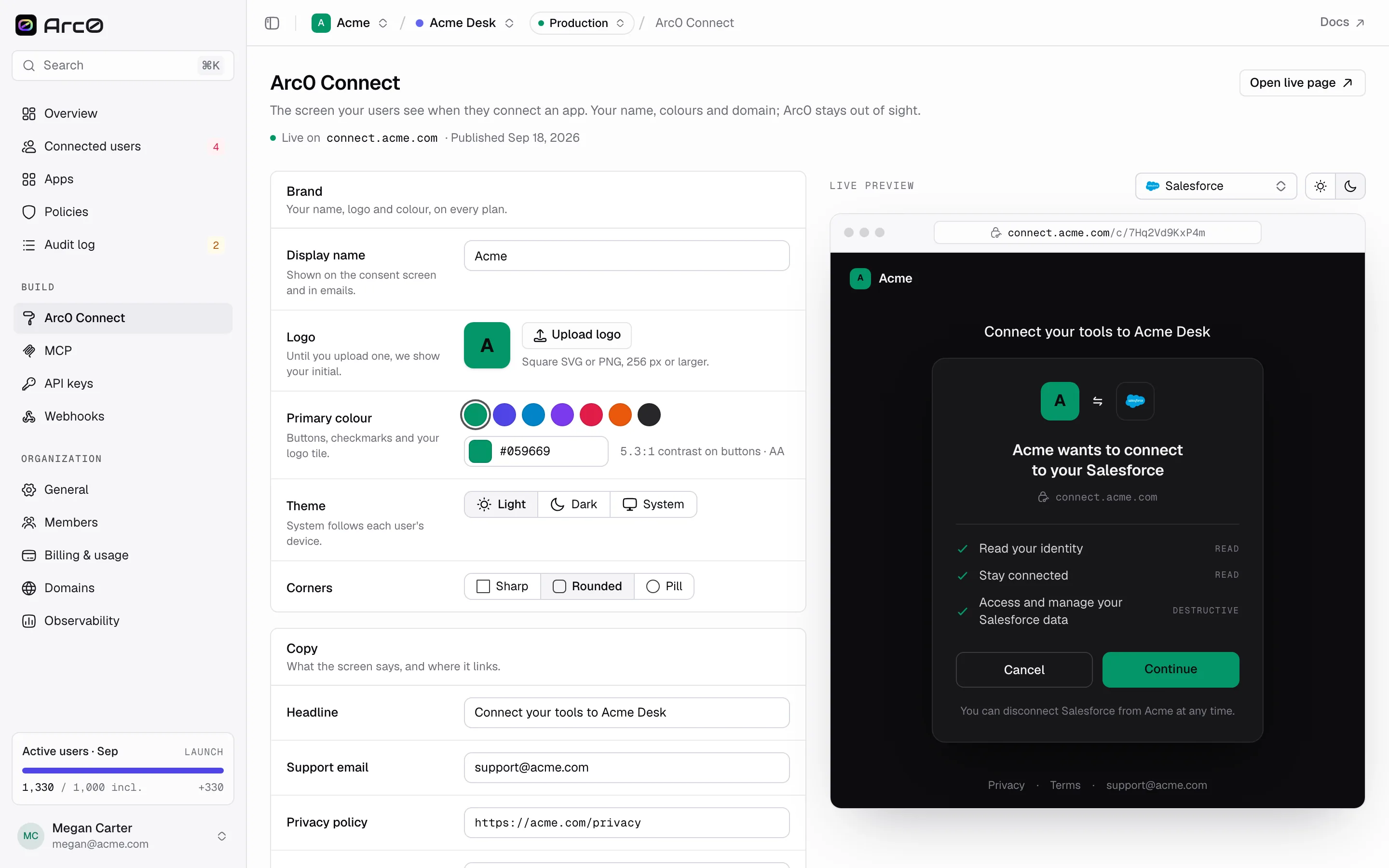The height and width of the screenshot is (868, 1389).
Task: Click the General gear icon
Action: click(29, 489)
